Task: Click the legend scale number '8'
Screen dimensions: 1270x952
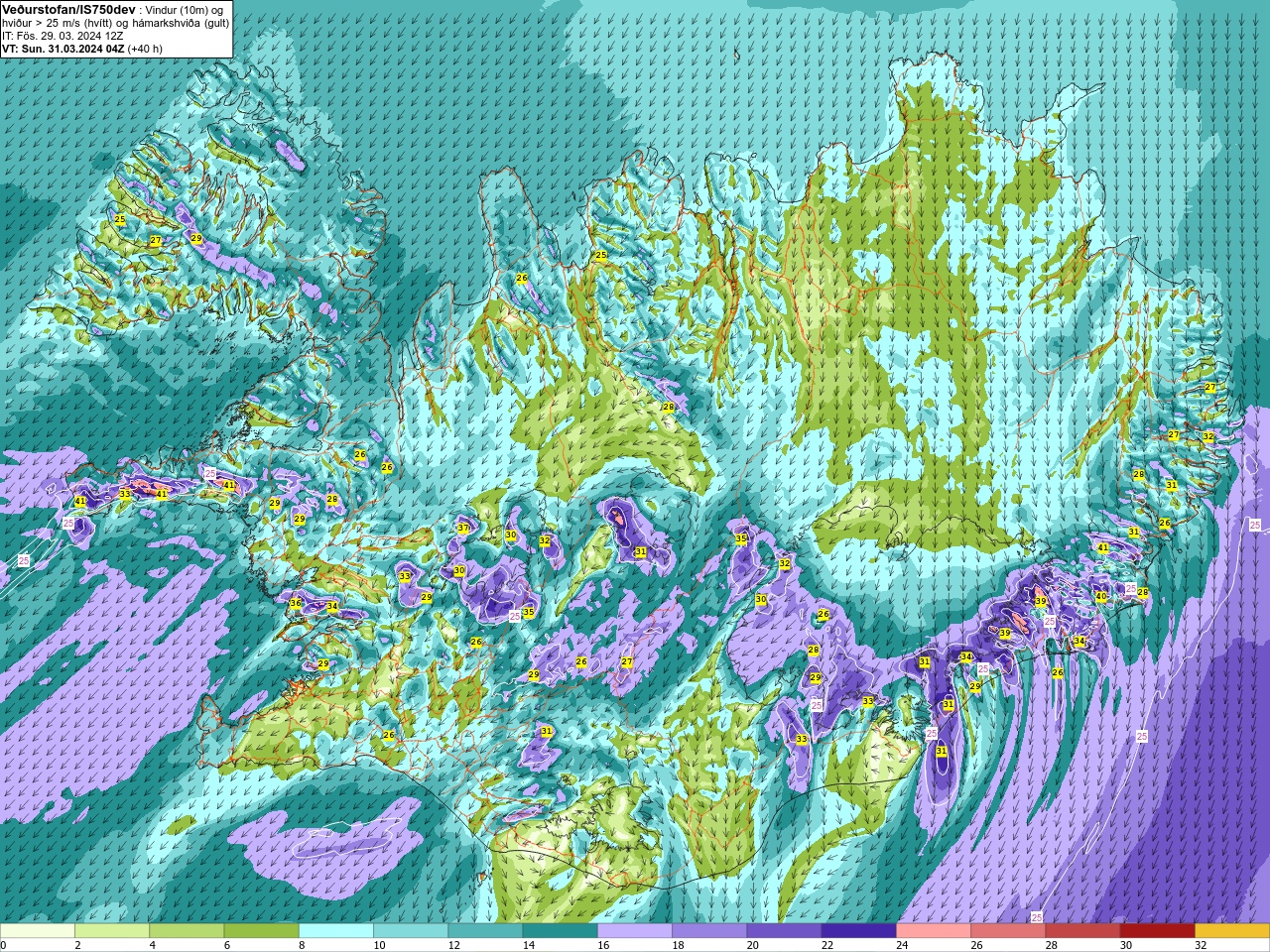Action: (x=303, y=945)
